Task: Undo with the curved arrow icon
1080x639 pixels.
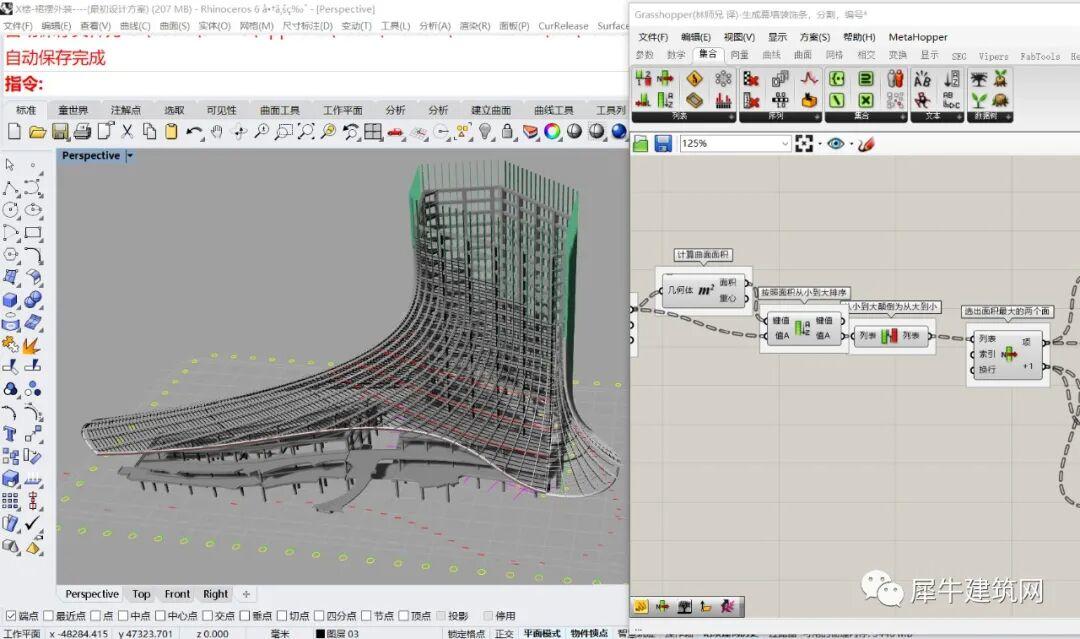Action: coord(195,132)
